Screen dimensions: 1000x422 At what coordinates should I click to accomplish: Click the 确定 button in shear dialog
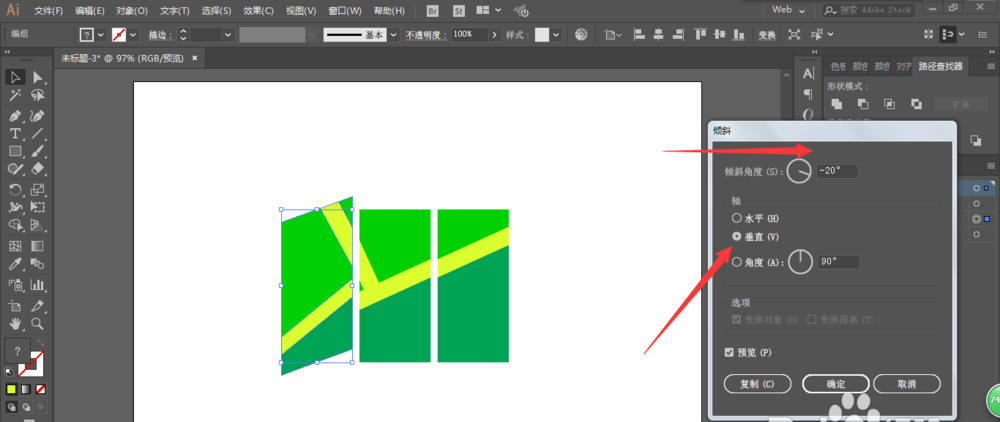[x=835, y=384]
